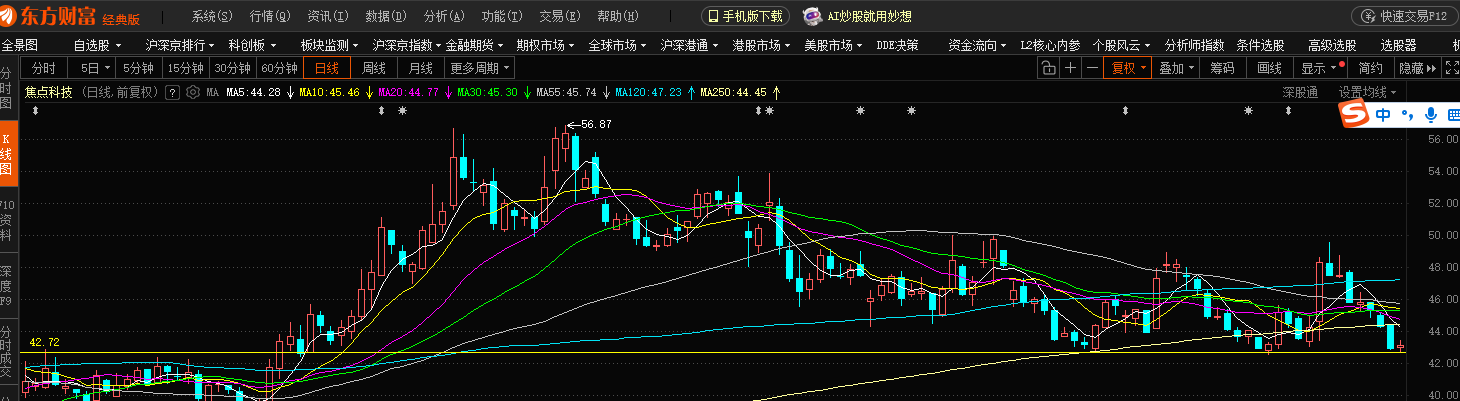The width and height of the screenshot is (1460, 401).
Task: Expand the 全球市场 dropdown
Action: pyautogui.click(x=618, y=46)
